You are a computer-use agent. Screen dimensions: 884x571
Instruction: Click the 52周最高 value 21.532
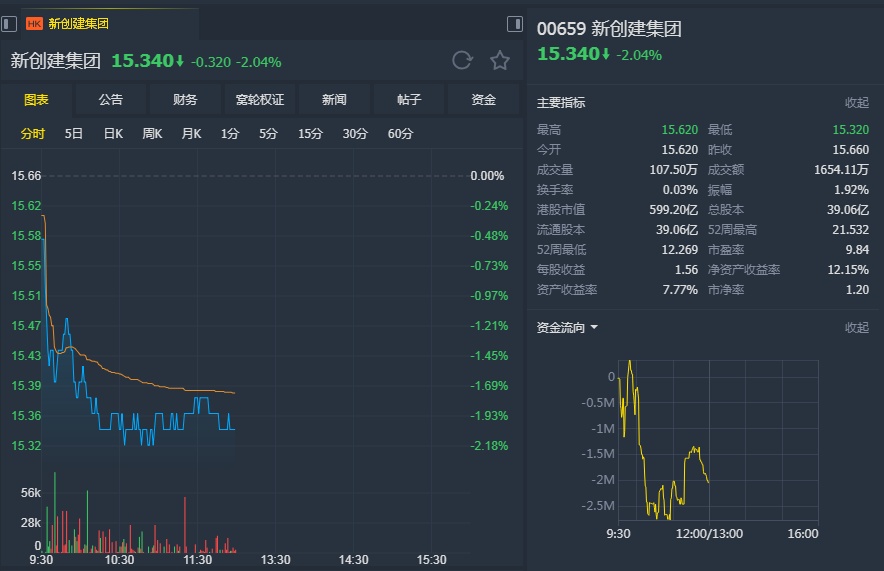coord(851,229)
